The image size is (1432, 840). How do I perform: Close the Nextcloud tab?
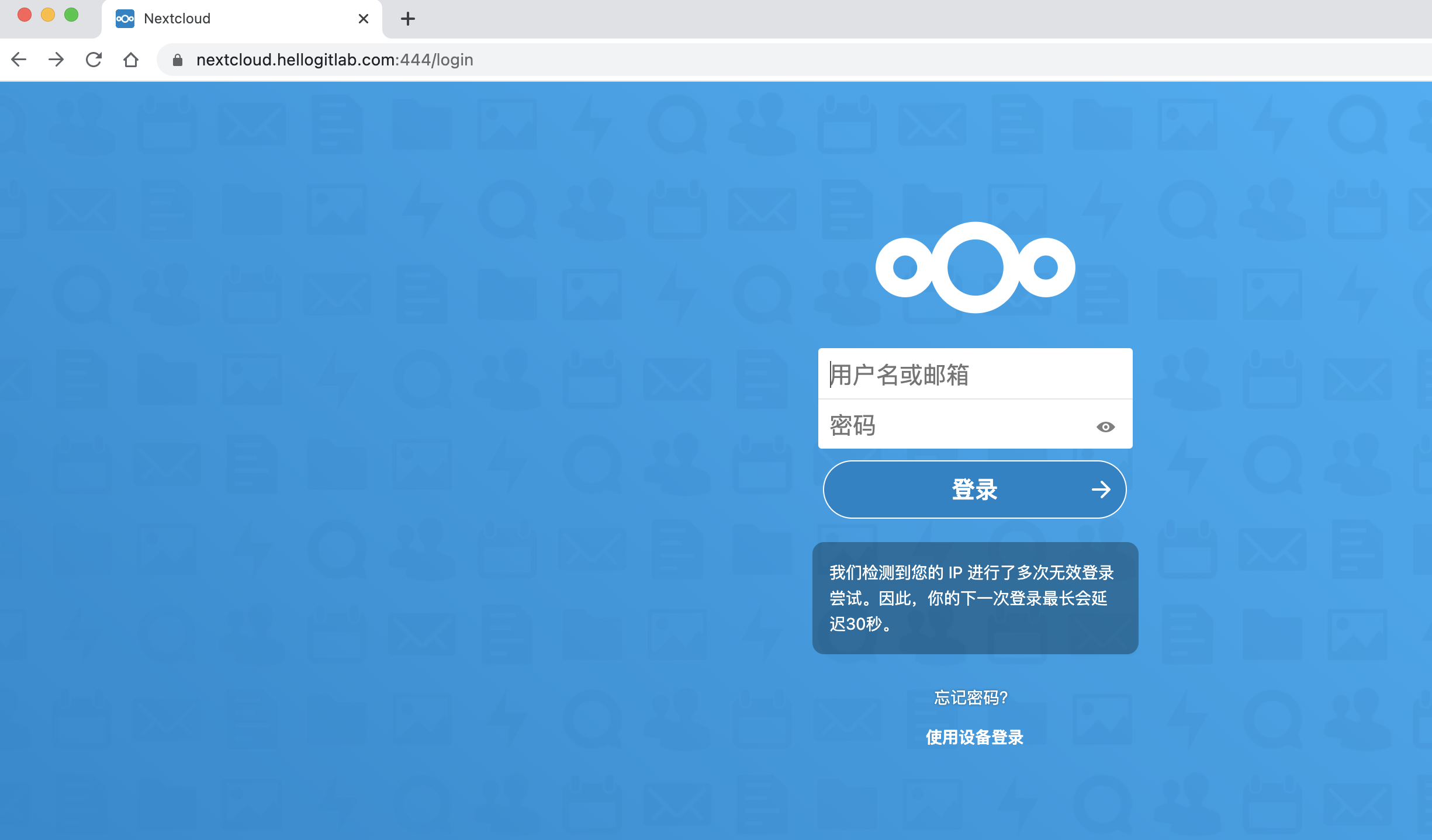tap(364, 19)
